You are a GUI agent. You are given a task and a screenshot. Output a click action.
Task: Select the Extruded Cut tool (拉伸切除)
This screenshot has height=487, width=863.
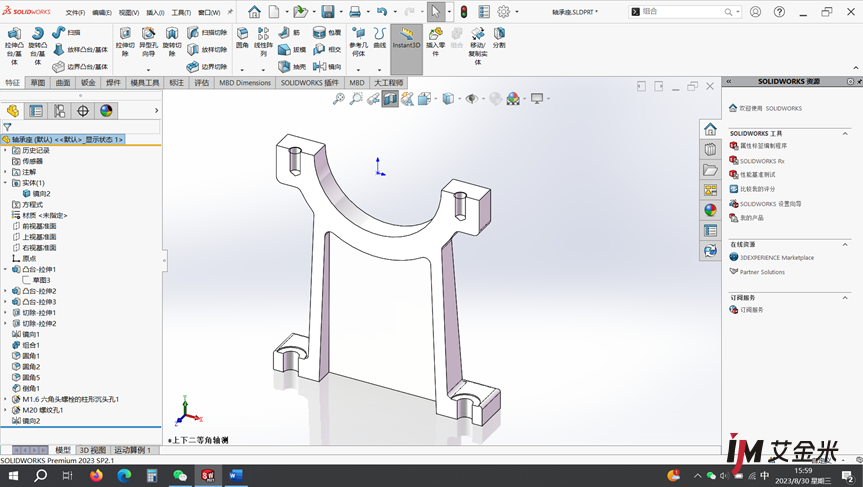pyautogui.click(x=125, y=42)
